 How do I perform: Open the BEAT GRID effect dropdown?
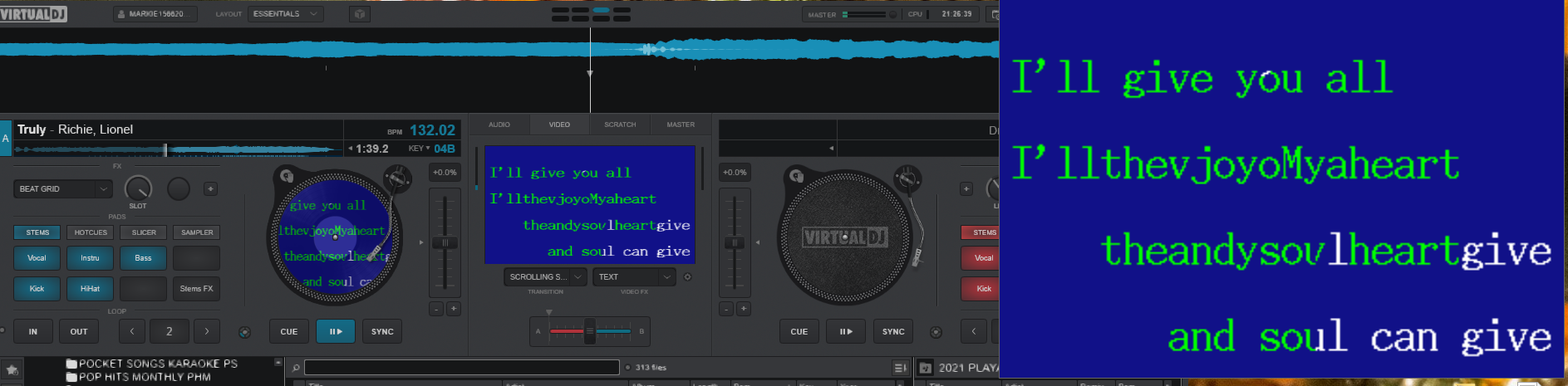62,189
